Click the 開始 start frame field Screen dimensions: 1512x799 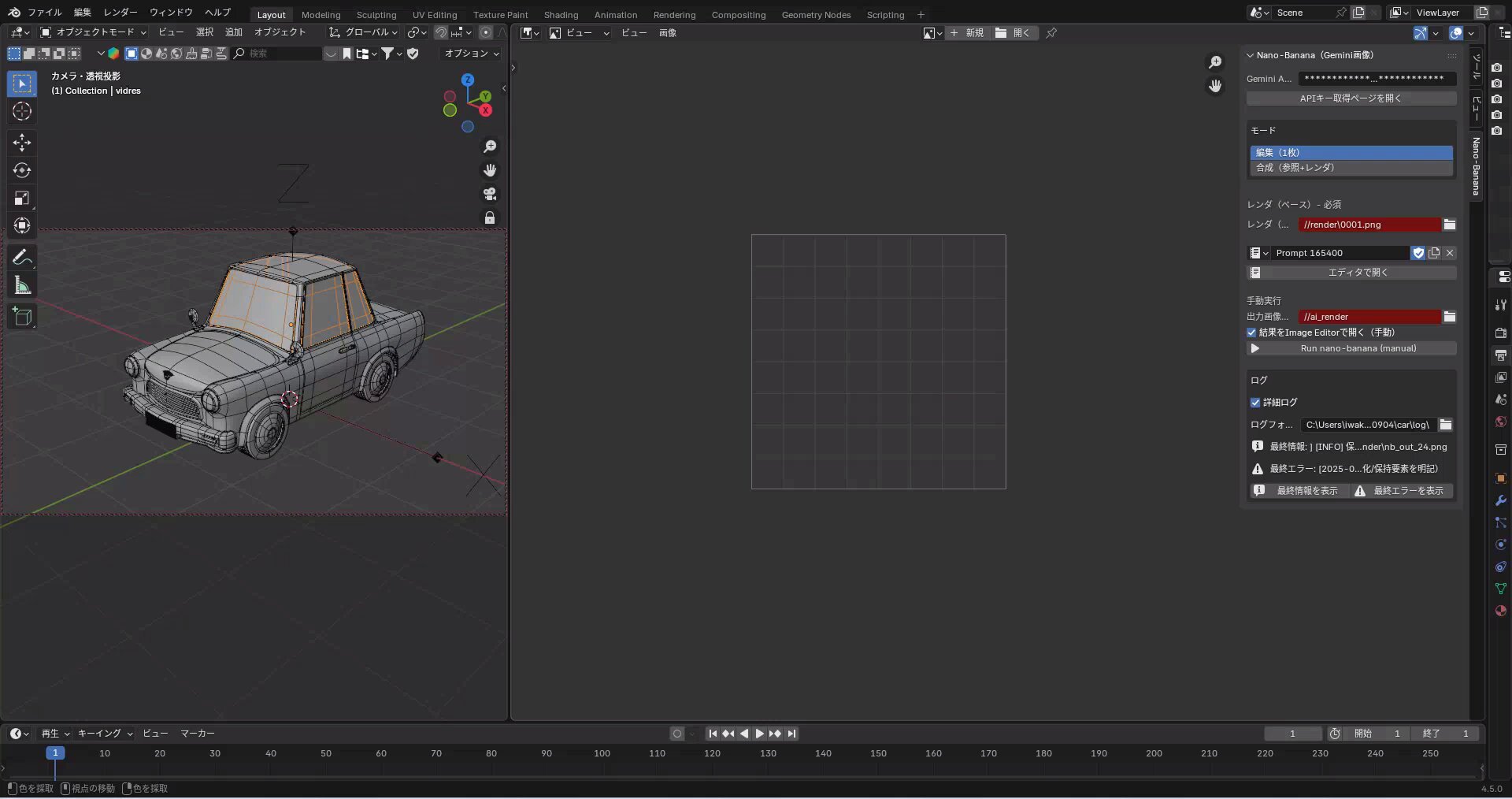click(1377, 734)
